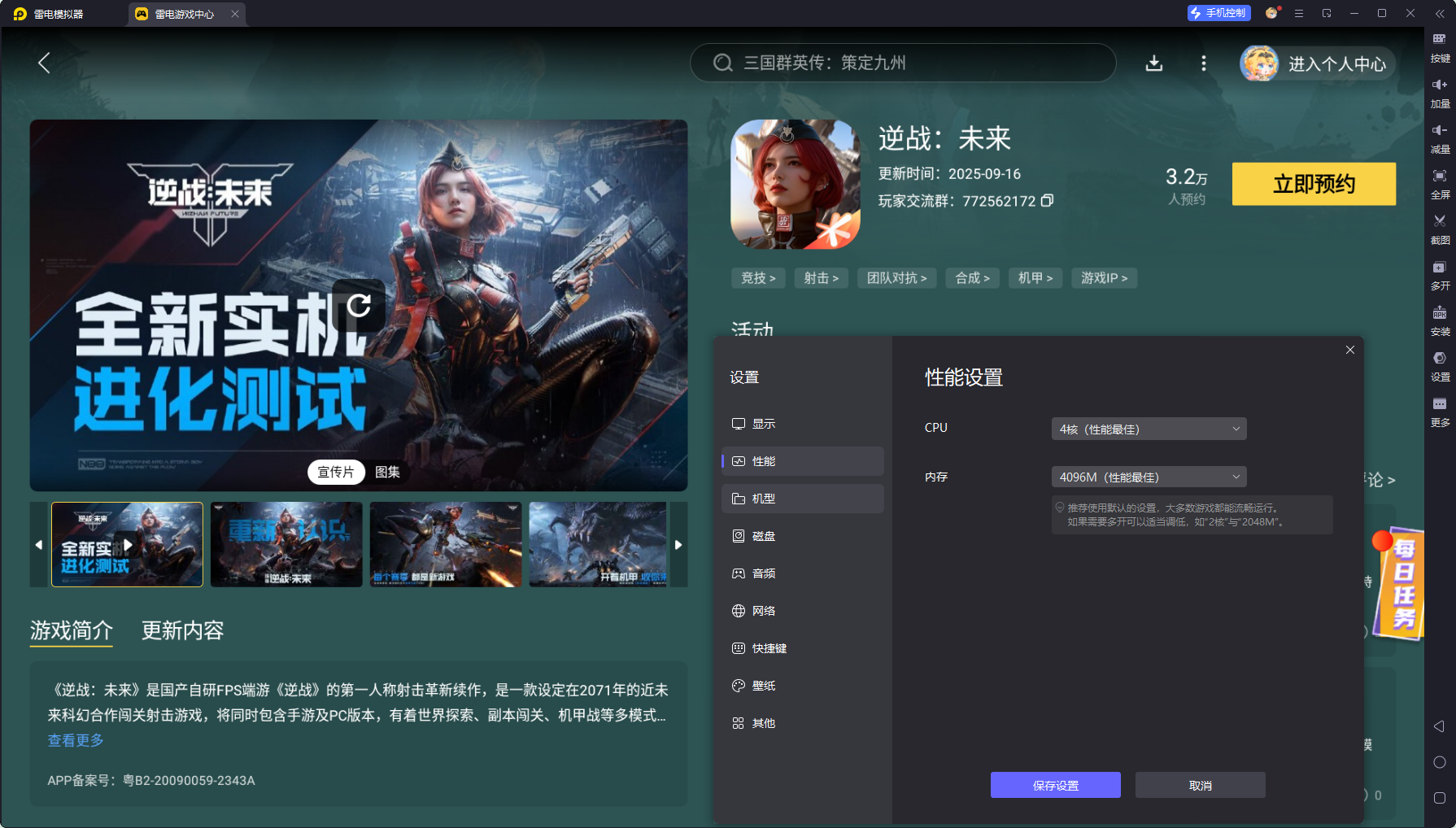Switch to the 游戏简介 tab
The height and width of the screenshot is (828, 1456).
72,630
